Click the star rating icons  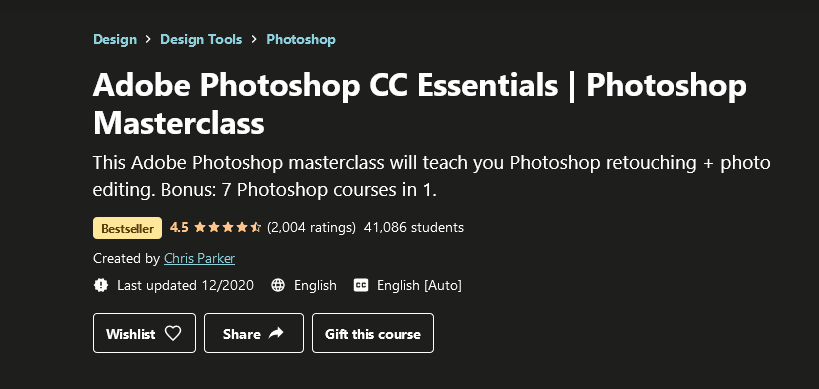click(228, 228)
